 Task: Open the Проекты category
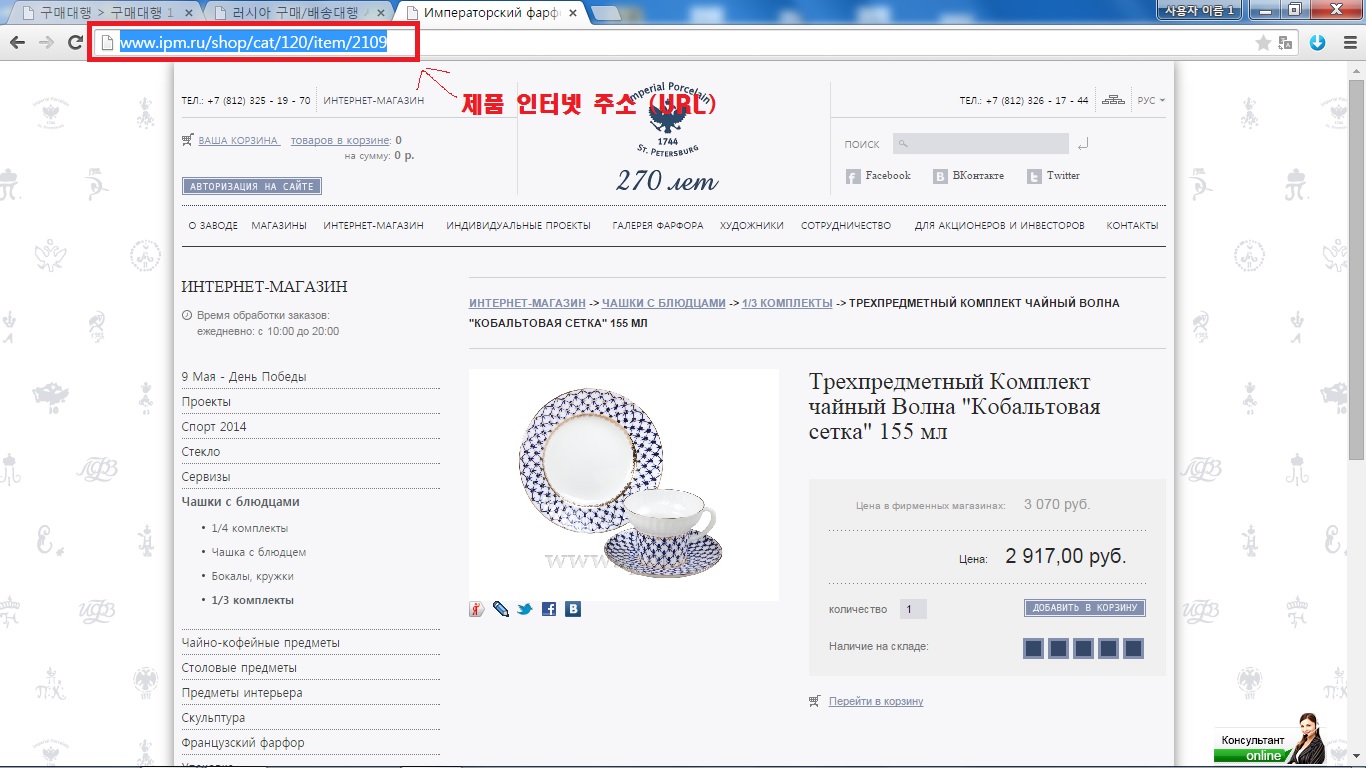tap(206, 402)
